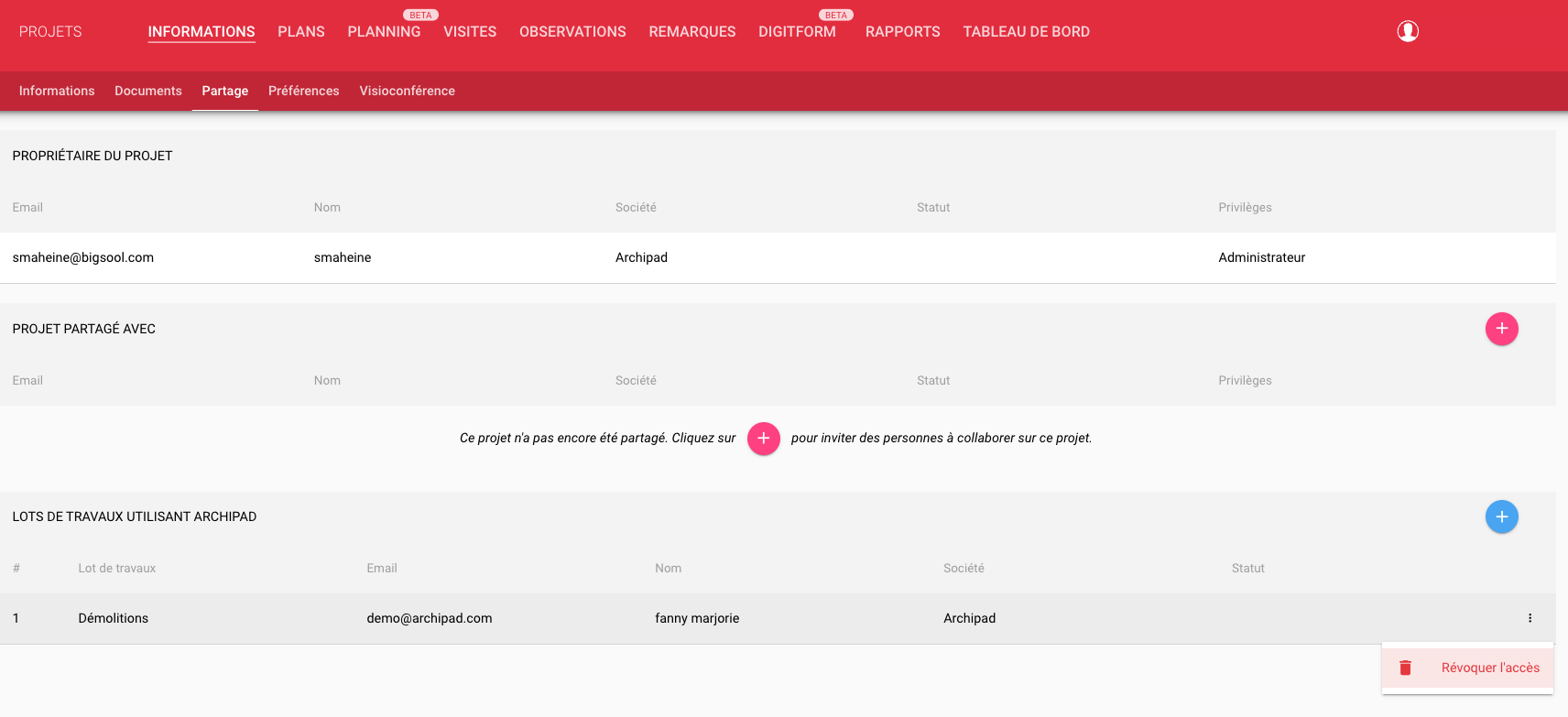1568x717 pixels.
Task: Select the Visioconférence sub-tab
Action: [407, 91]
